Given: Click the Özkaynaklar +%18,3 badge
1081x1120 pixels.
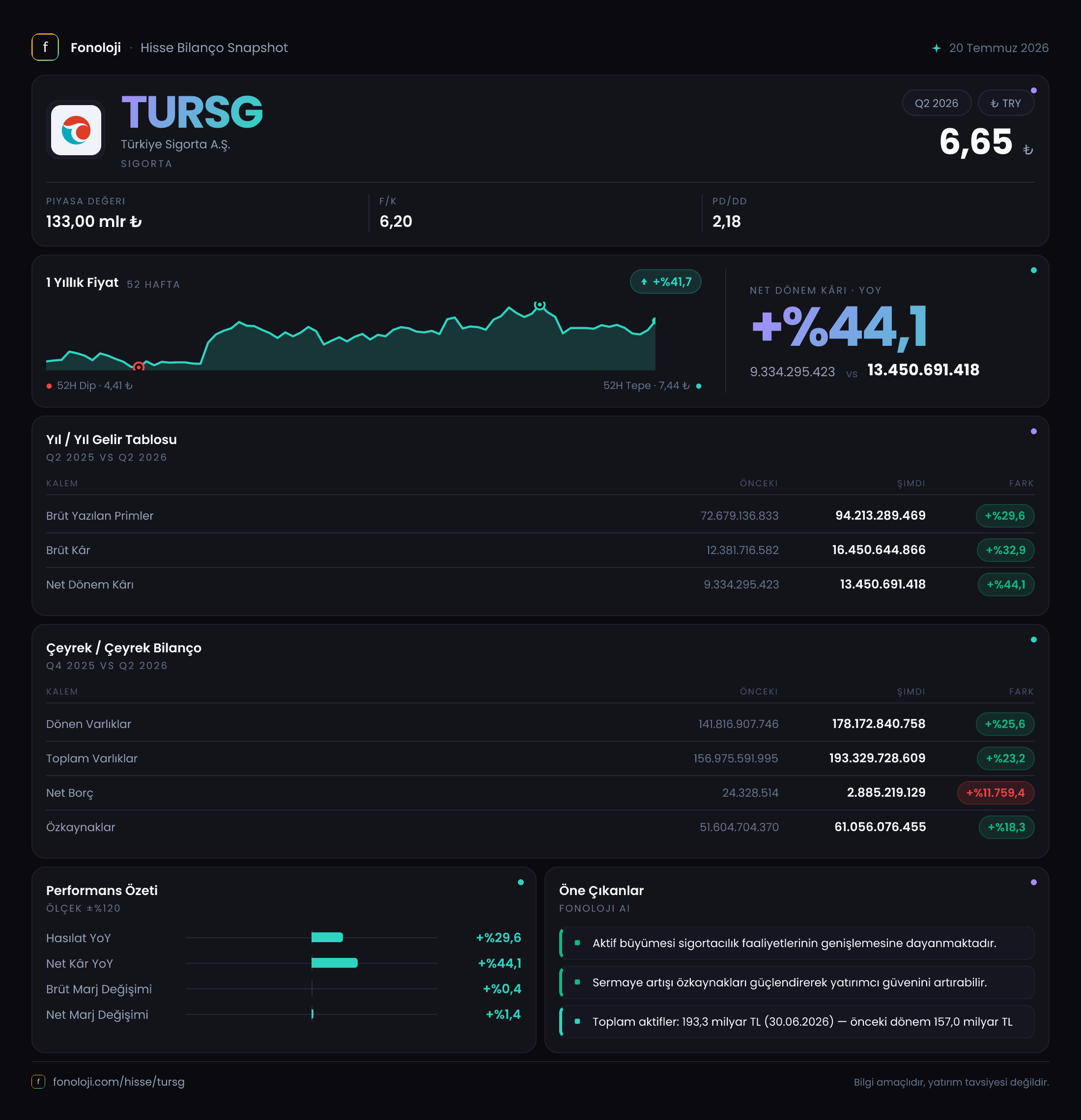Looking at the screenshot, I should click(1006, 827).
